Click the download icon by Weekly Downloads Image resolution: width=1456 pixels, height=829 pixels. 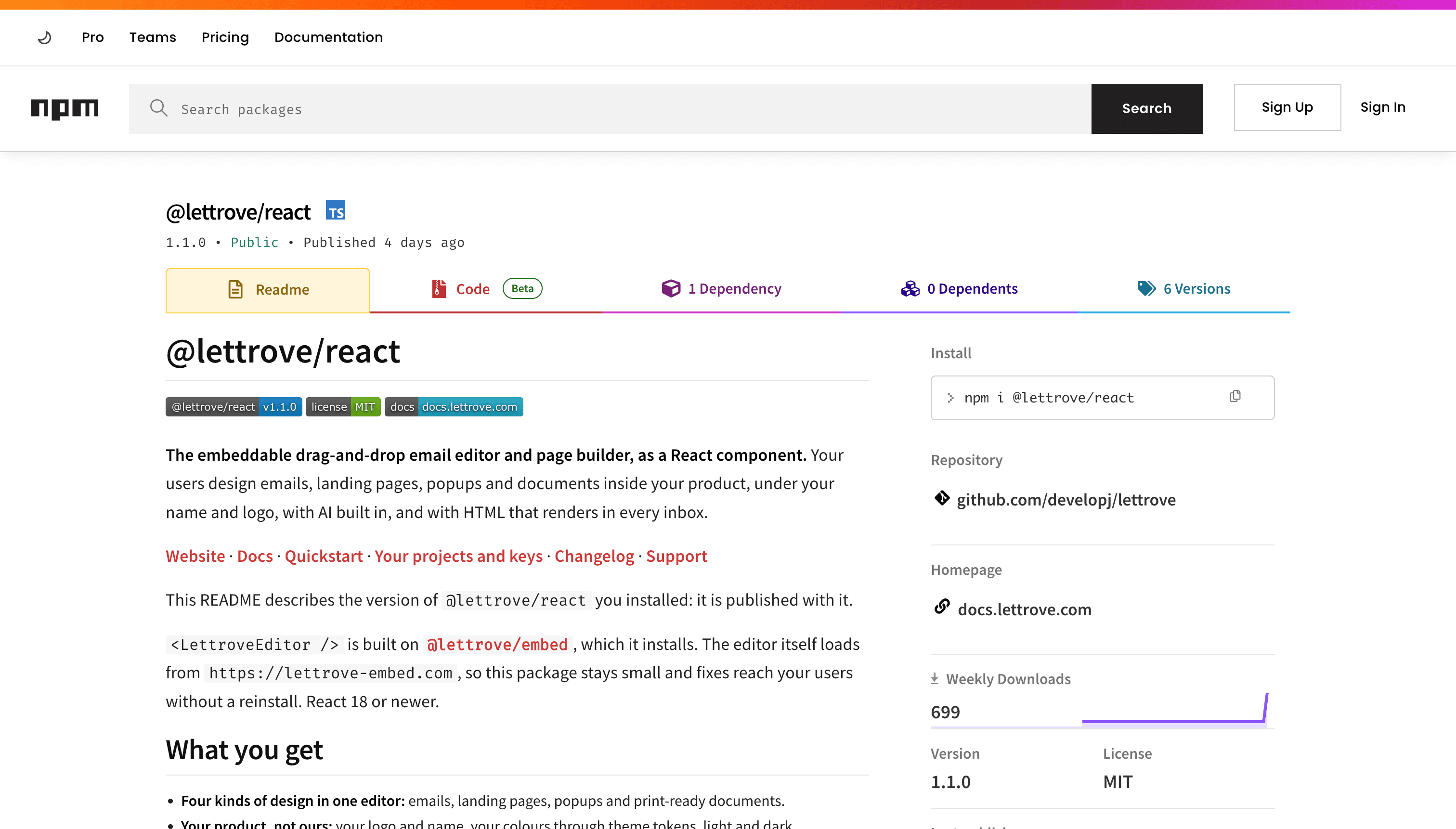[x=935, y=679]
